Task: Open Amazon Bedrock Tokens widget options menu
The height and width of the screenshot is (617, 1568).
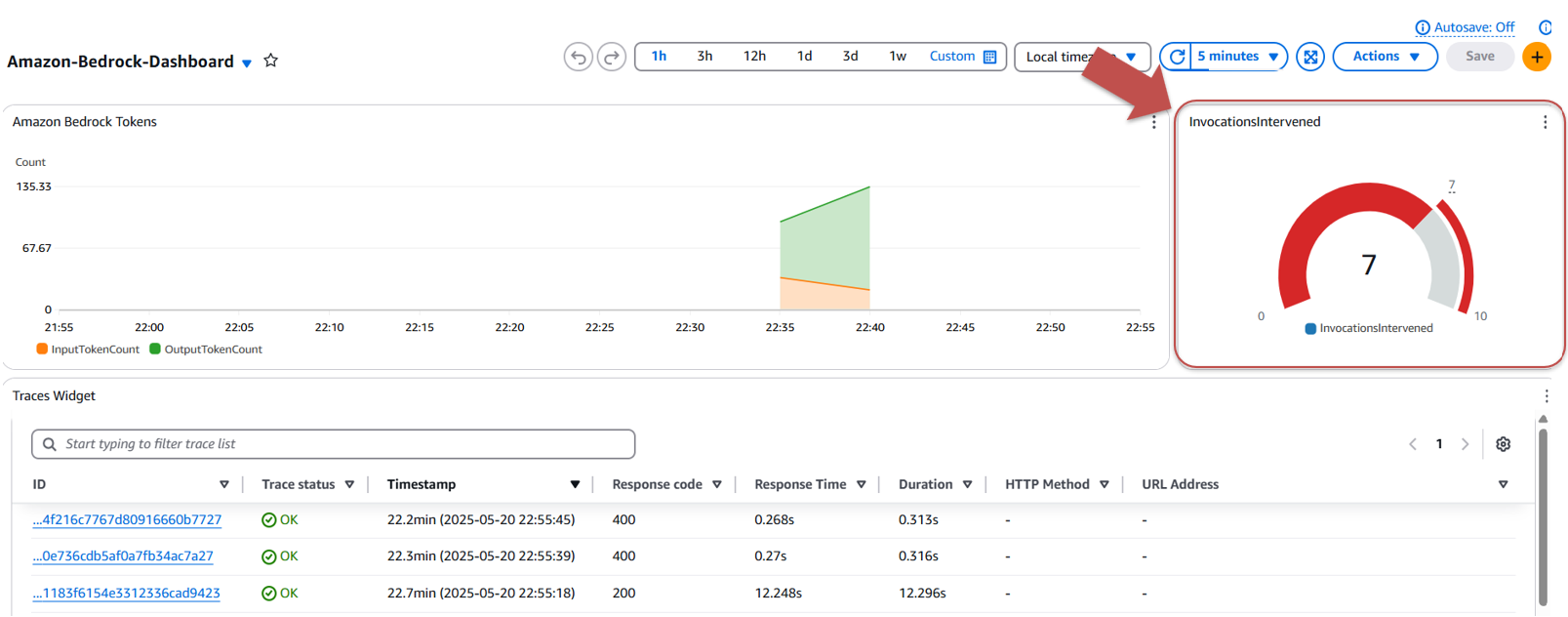Action: click(x=1153, y=122)
